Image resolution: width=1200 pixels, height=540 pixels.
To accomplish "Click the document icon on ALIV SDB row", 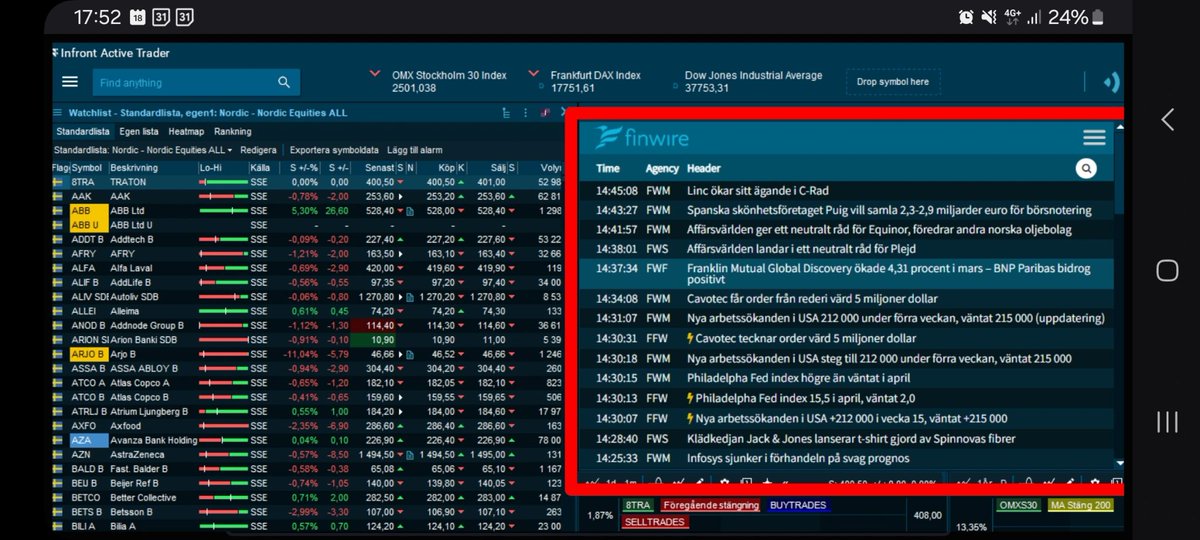I will (x=411, y=297).
